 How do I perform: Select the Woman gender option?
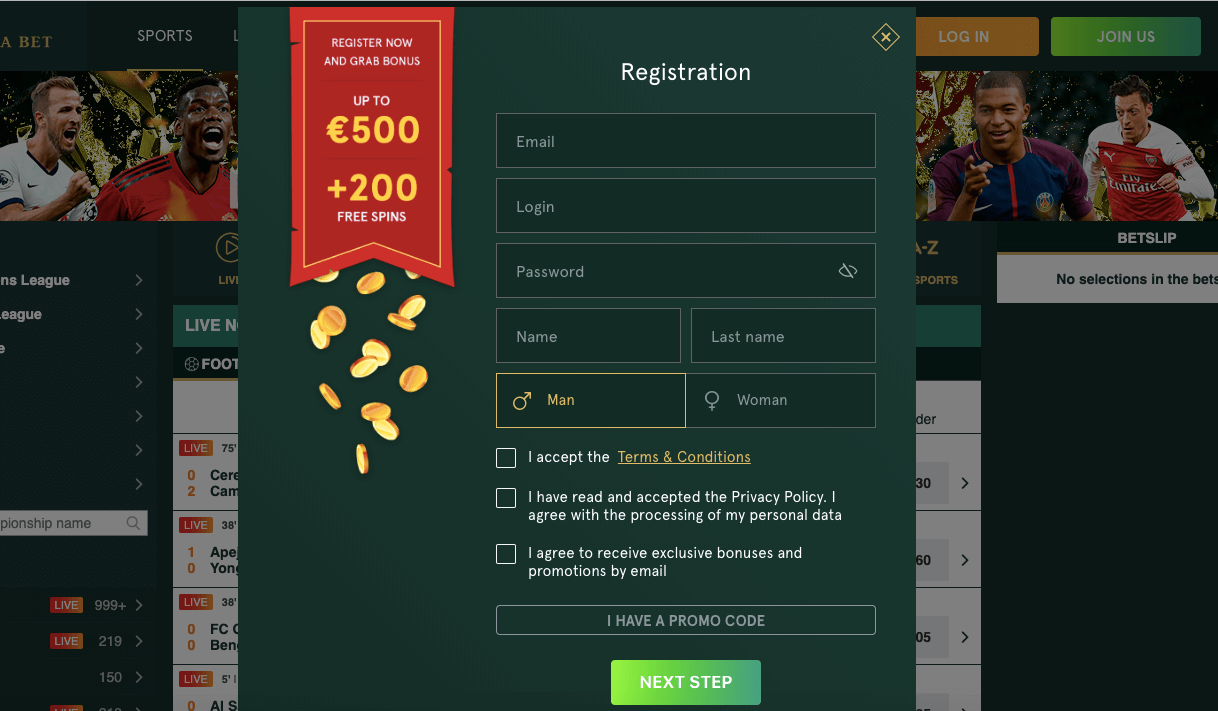pos(780,399)
